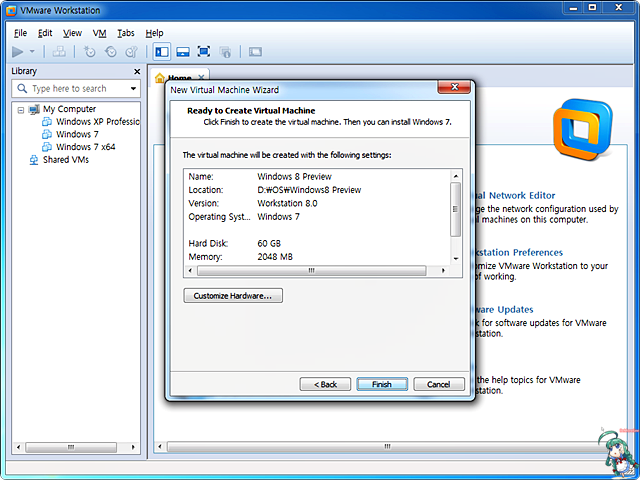Viewport: 640px width, 480px height.
Task: Open the Virtual Network Editor link
Action: [x=515, y=196]
